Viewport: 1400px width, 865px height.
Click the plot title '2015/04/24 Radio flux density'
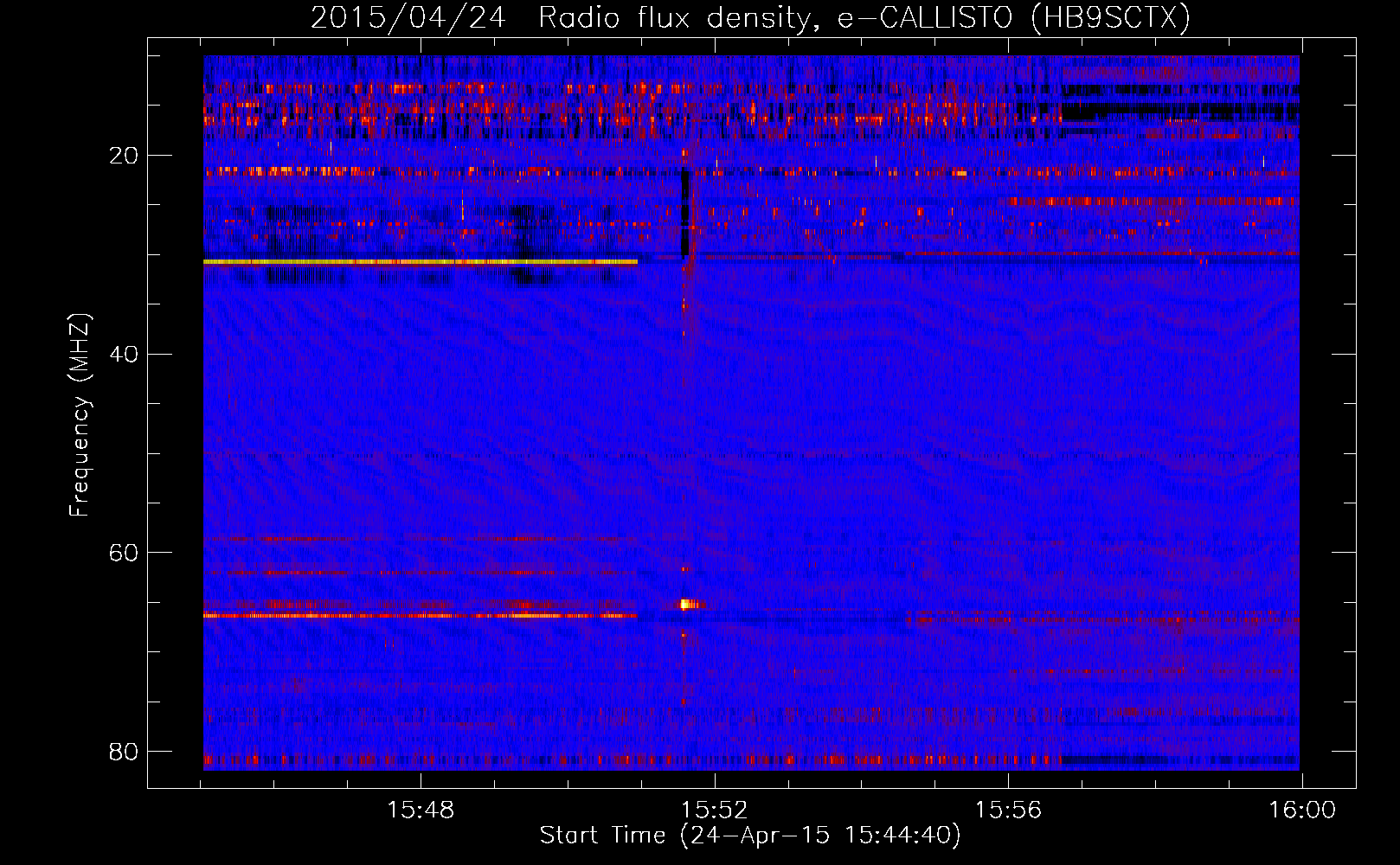560,18
